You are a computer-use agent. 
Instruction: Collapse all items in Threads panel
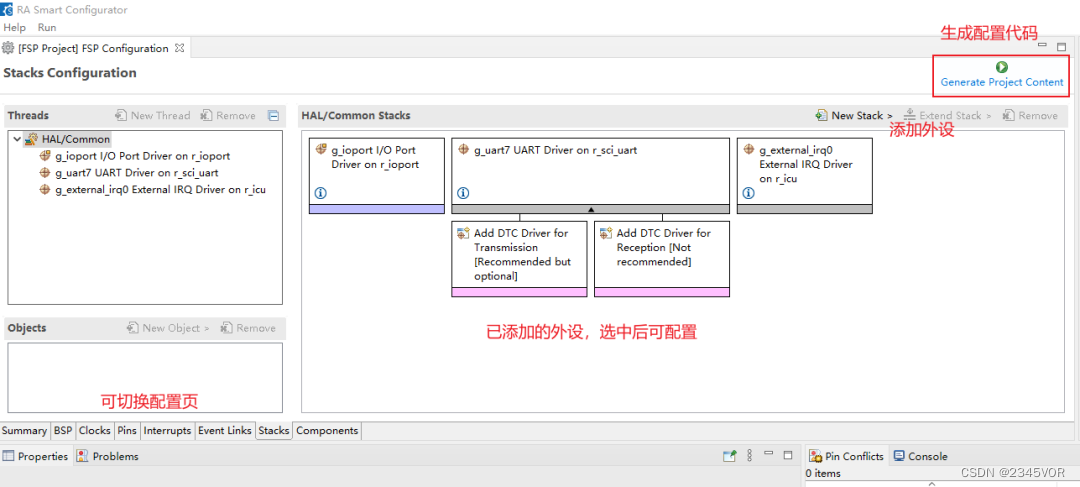[273, 116]
